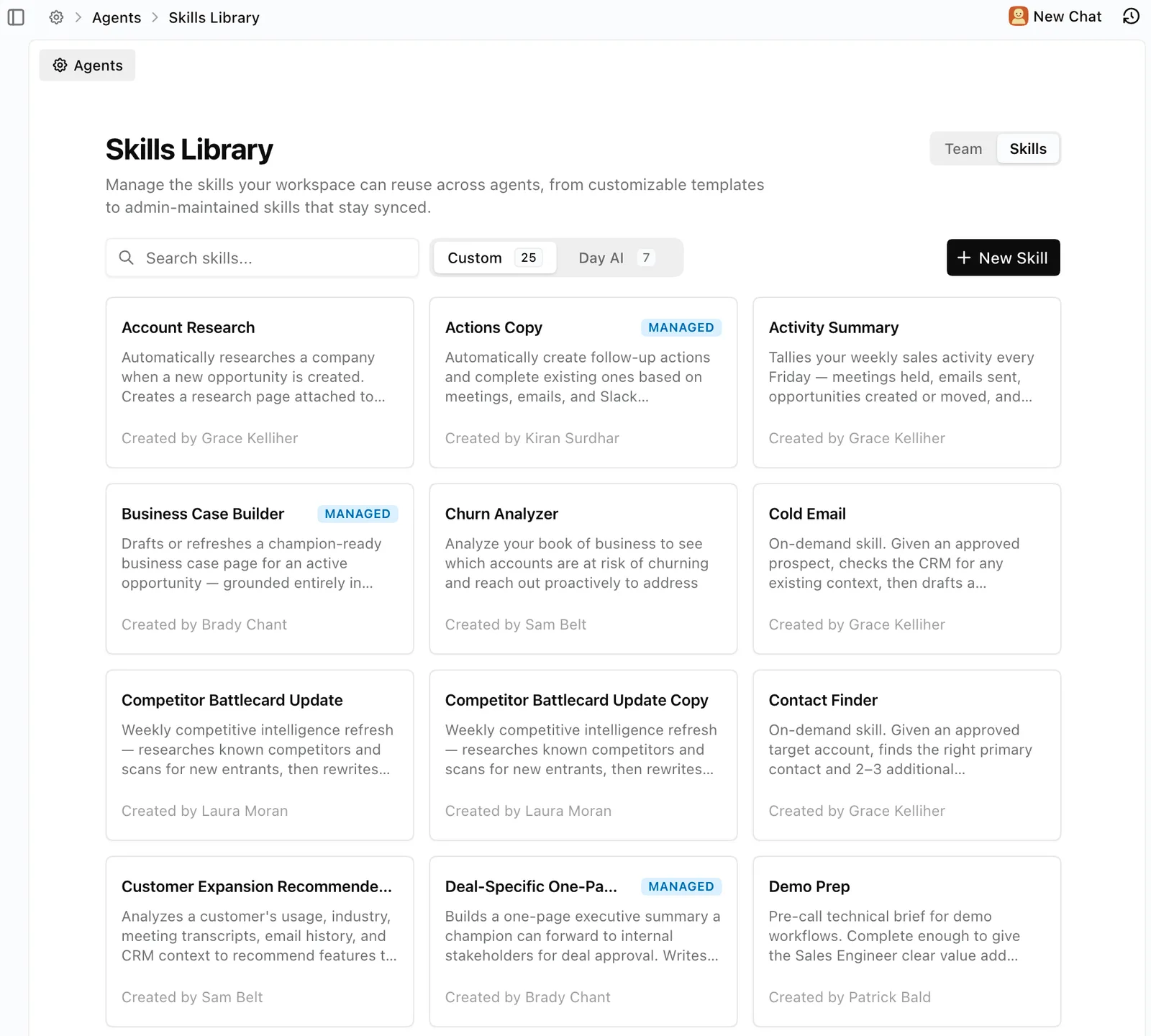Open the chat history clock icon
This screenshot has width=1151, height=1036.
pyautogui.click(x=1131, y=17)
